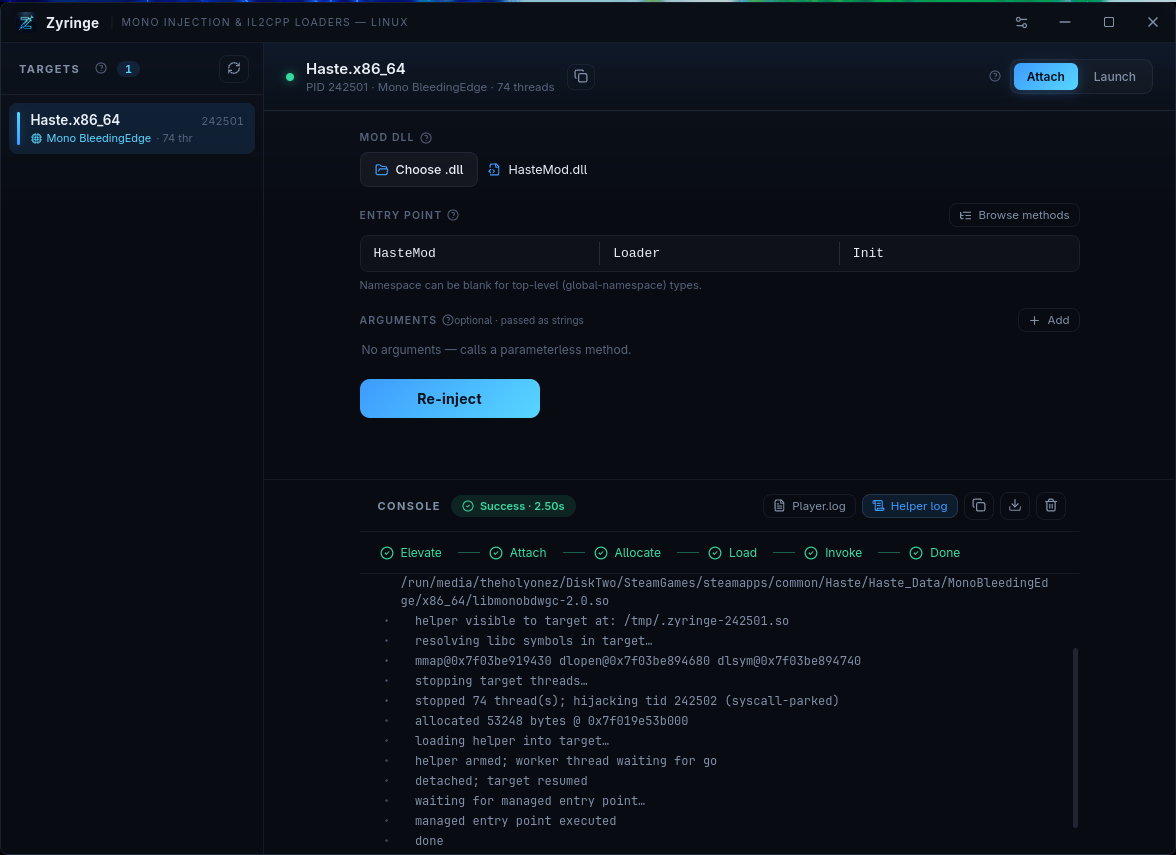Click the Mono BleedingEdge globe icon in sidebar
1176x855 pixels.
click(36, 138)
